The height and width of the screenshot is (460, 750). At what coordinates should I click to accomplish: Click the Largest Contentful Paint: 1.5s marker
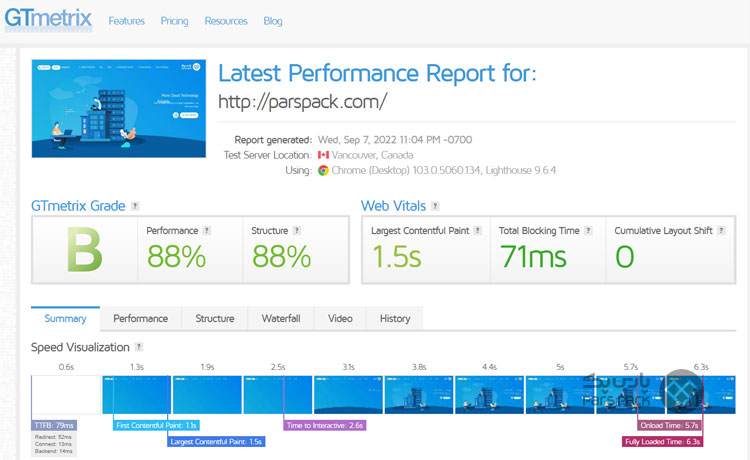216,441
